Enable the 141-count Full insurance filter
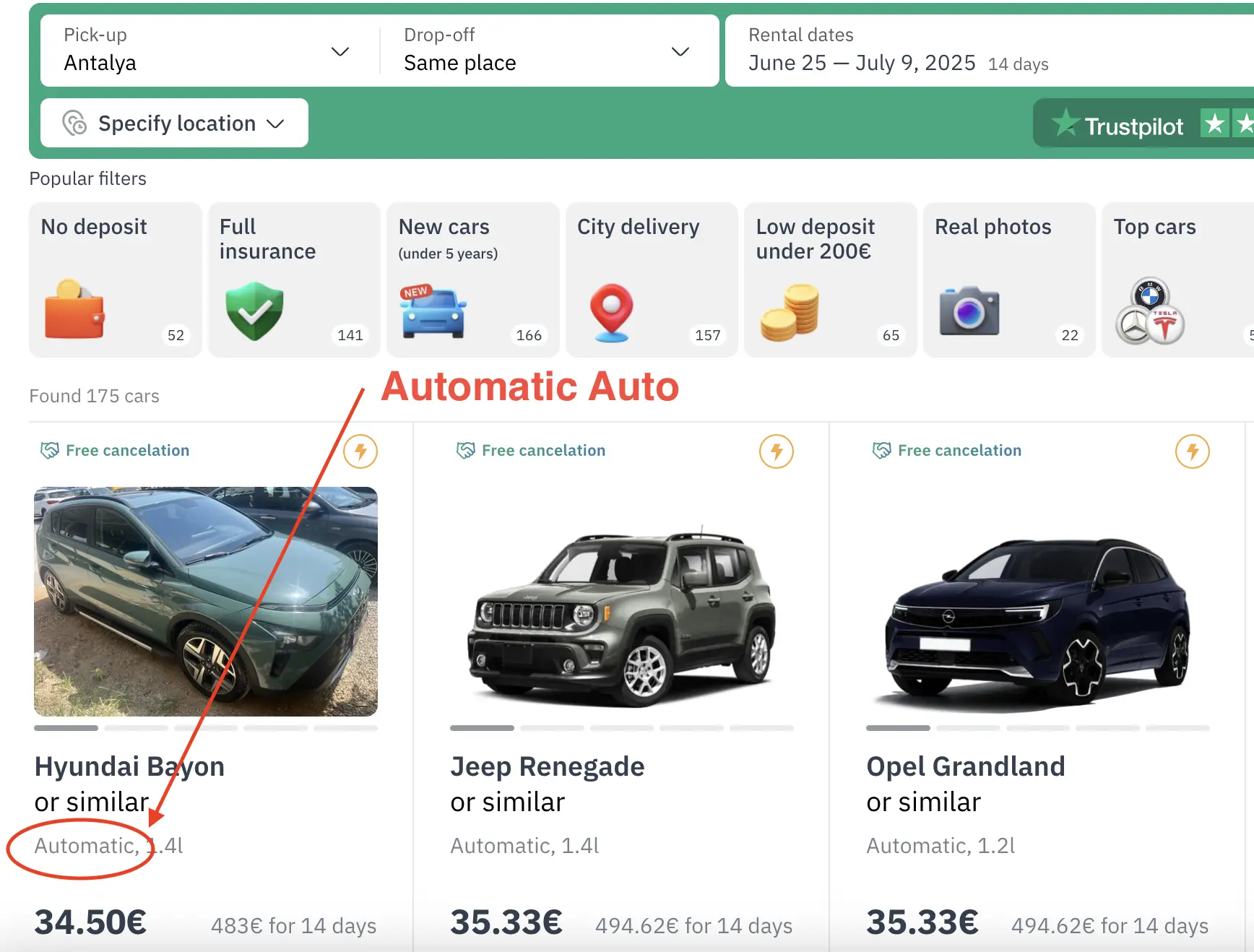This screenshot has width=1254, height=952. click(x=293, y=280)
